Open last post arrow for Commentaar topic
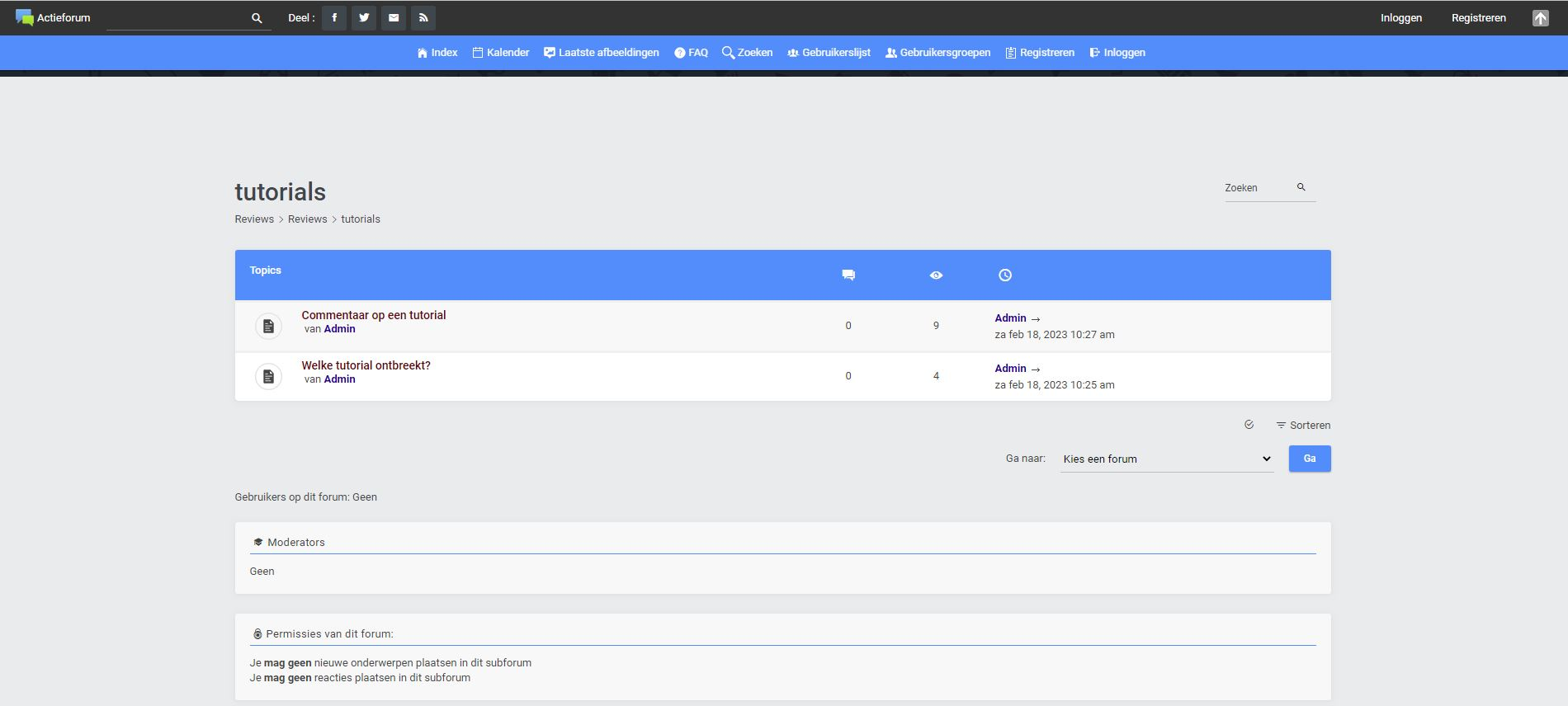The height and width of the screenshot is (706, 1568). 1036,319
